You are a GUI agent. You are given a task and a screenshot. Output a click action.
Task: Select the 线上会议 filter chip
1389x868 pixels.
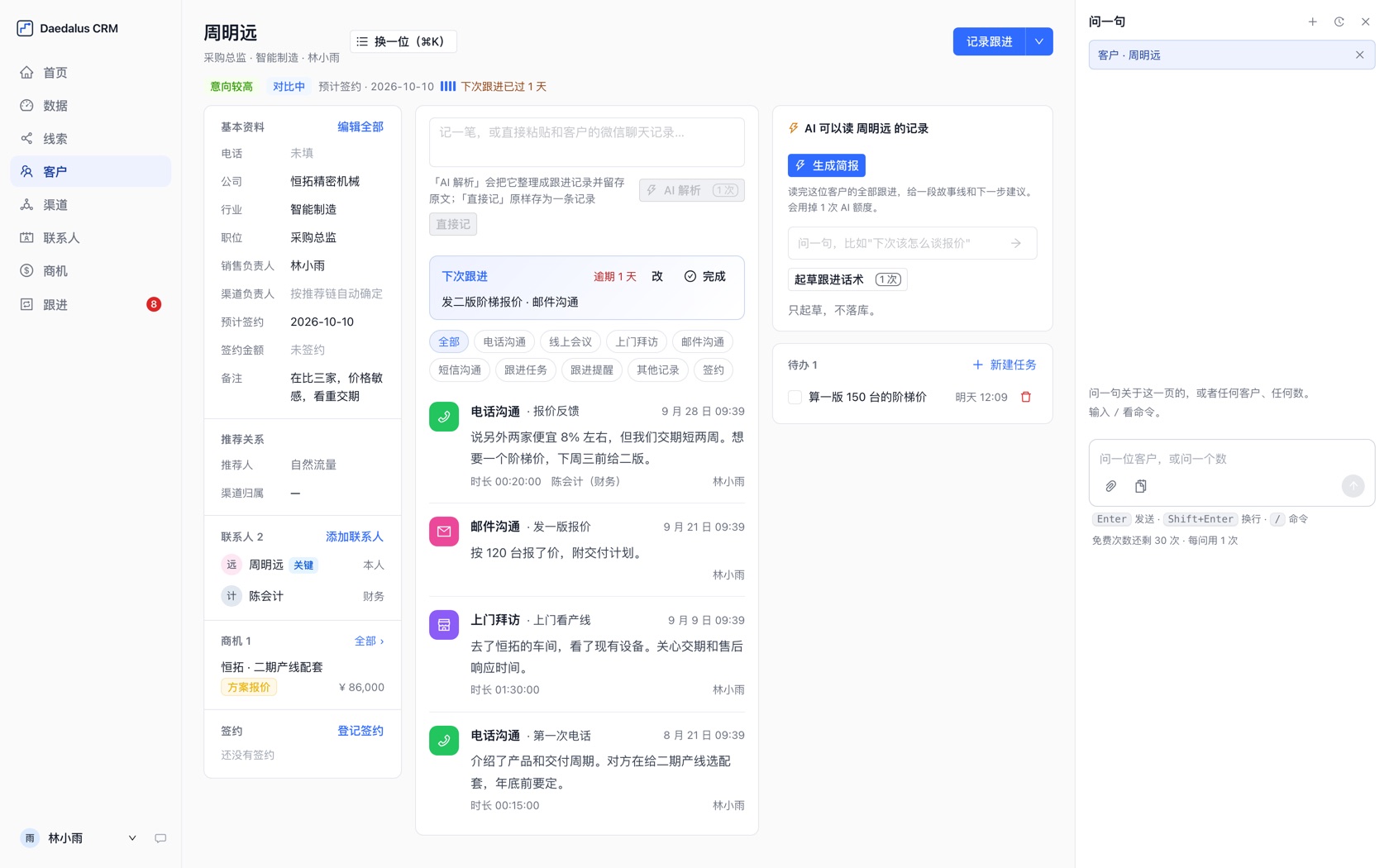click(570, 342)
